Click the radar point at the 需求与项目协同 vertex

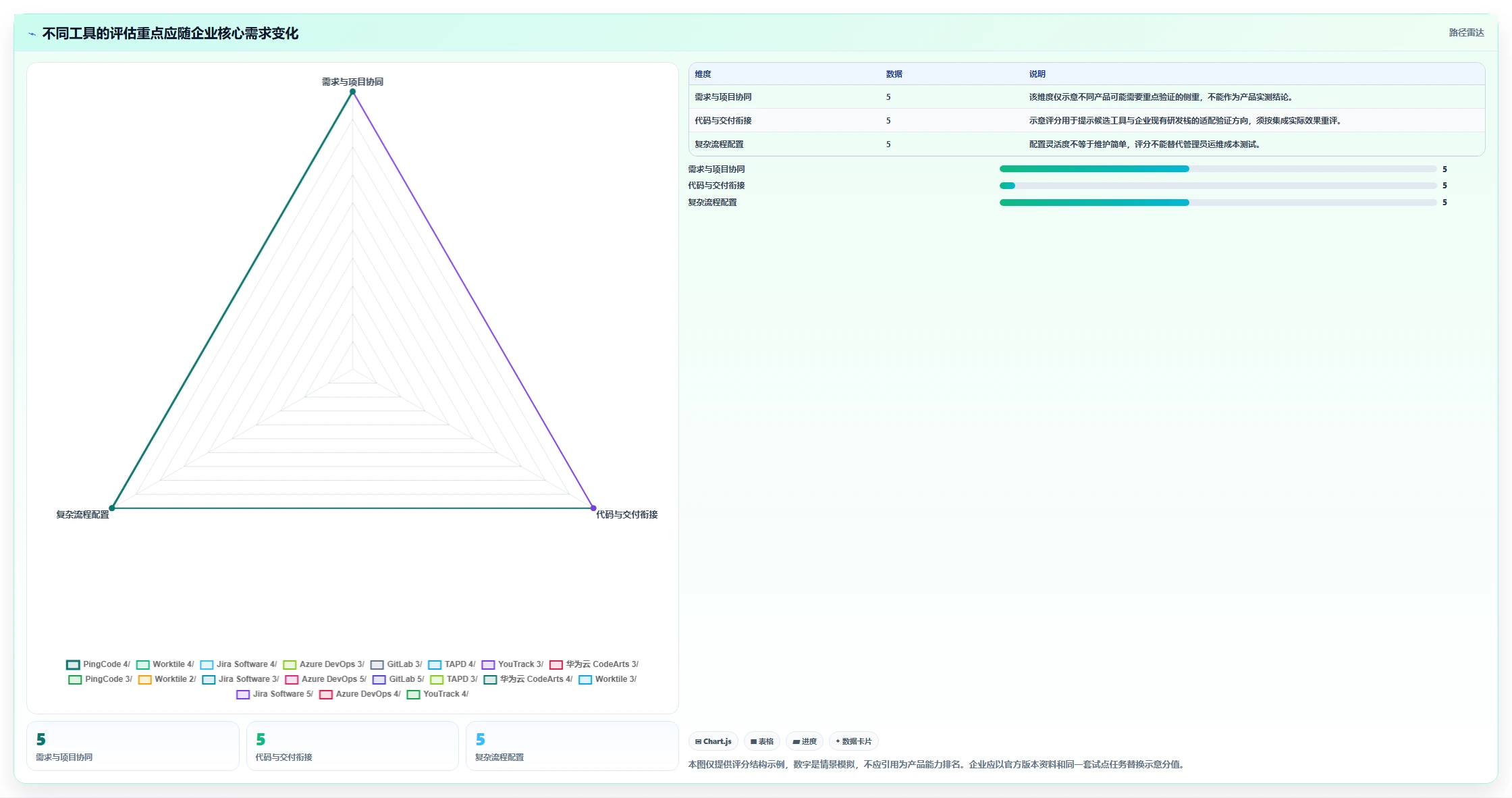[x=352, y=92]
